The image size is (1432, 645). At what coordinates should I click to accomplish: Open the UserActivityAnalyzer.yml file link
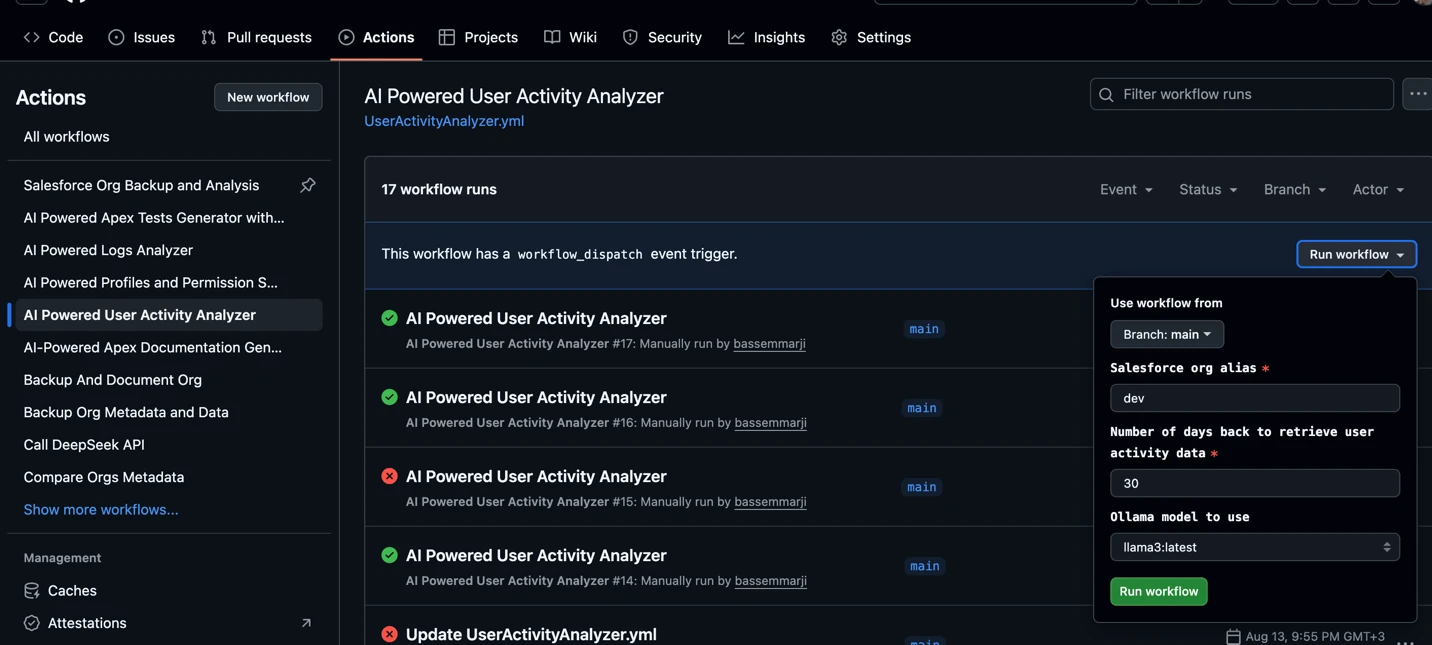pos(444,121)
